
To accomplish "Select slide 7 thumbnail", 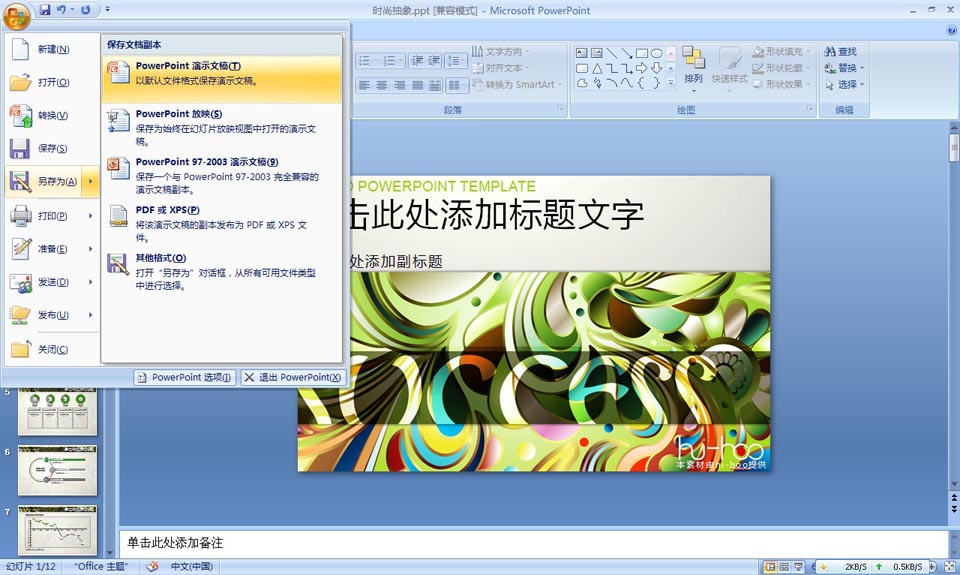I will tap(58, 530).
